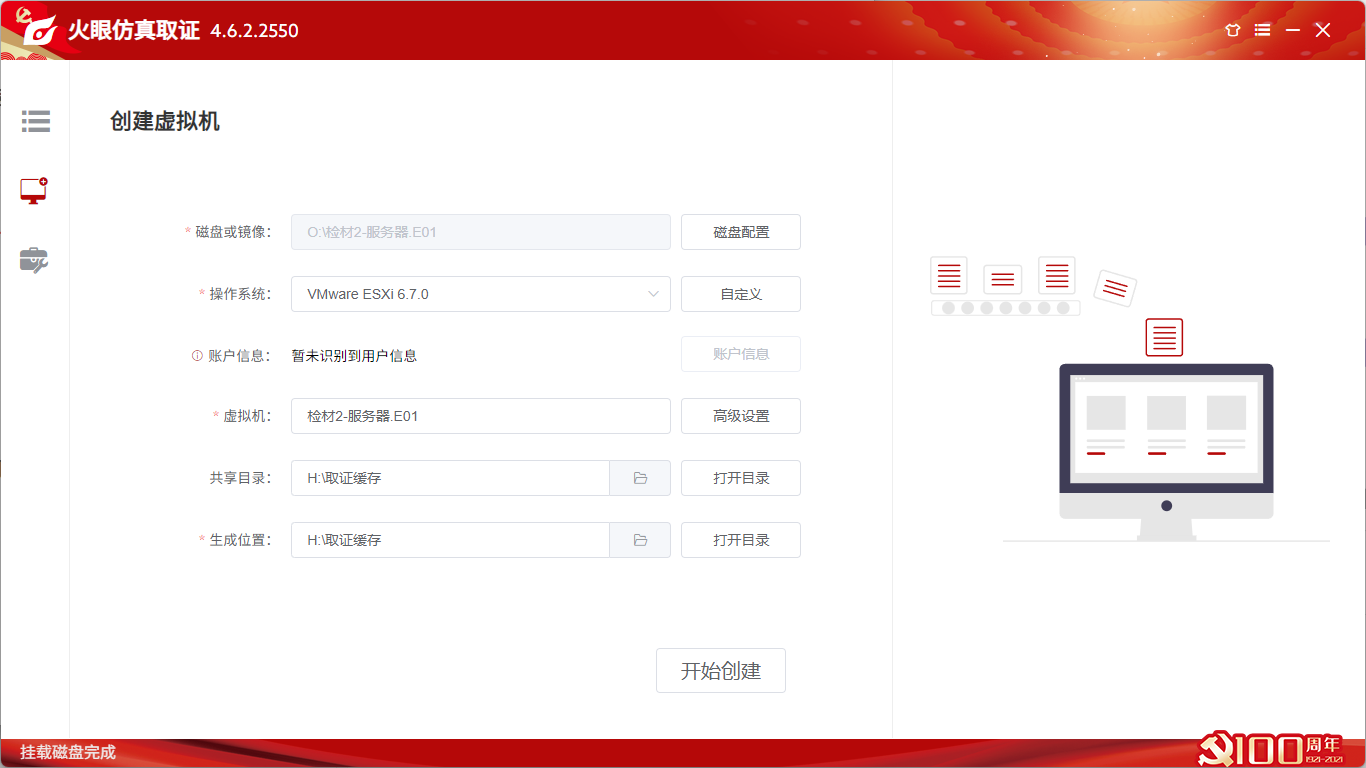Open the toolbox sidebar icon

(x=34, y=260)
